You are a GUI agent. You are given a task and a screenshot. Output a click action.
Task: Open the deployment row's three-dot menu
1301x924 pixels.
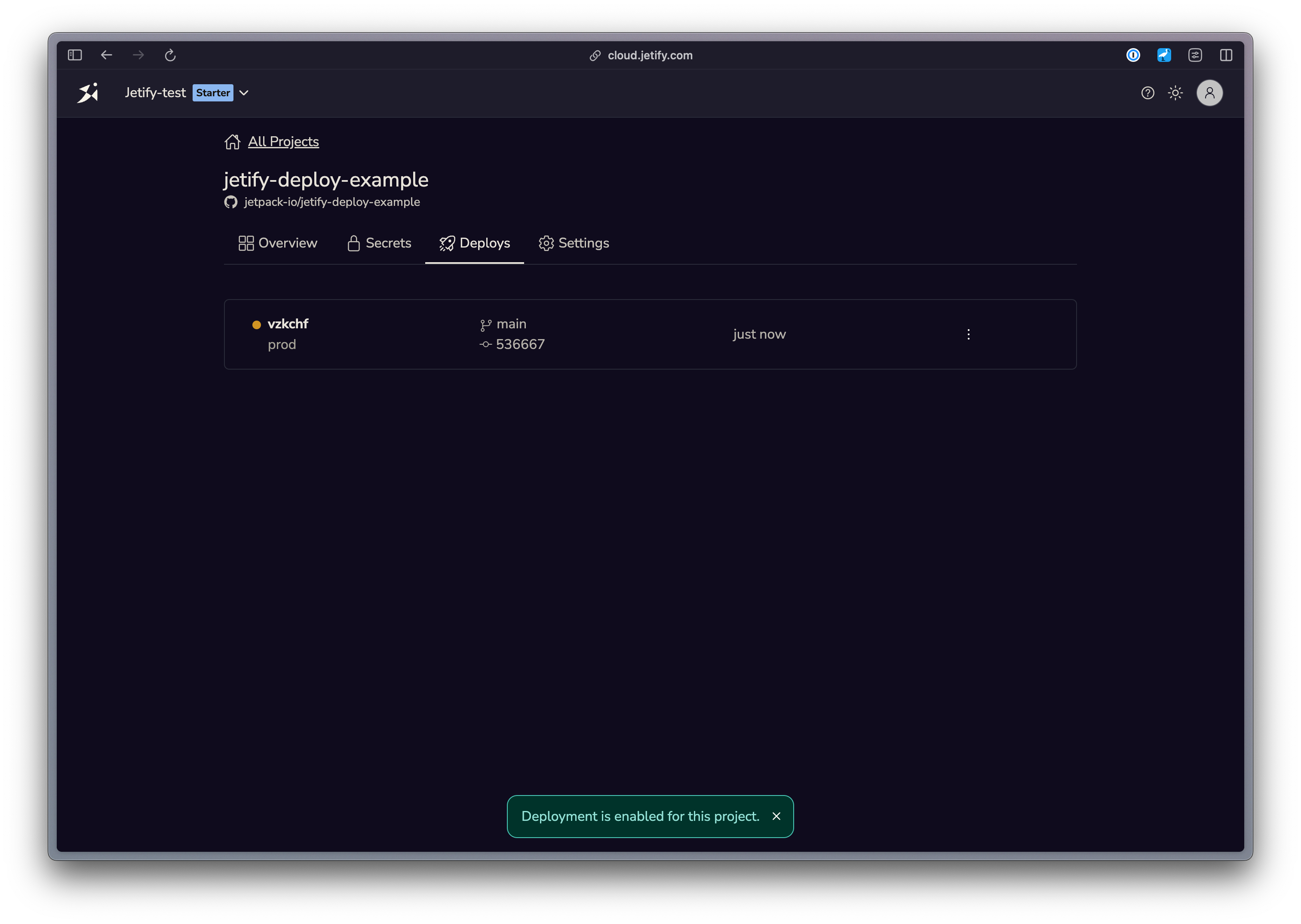[x=968, y=334]
